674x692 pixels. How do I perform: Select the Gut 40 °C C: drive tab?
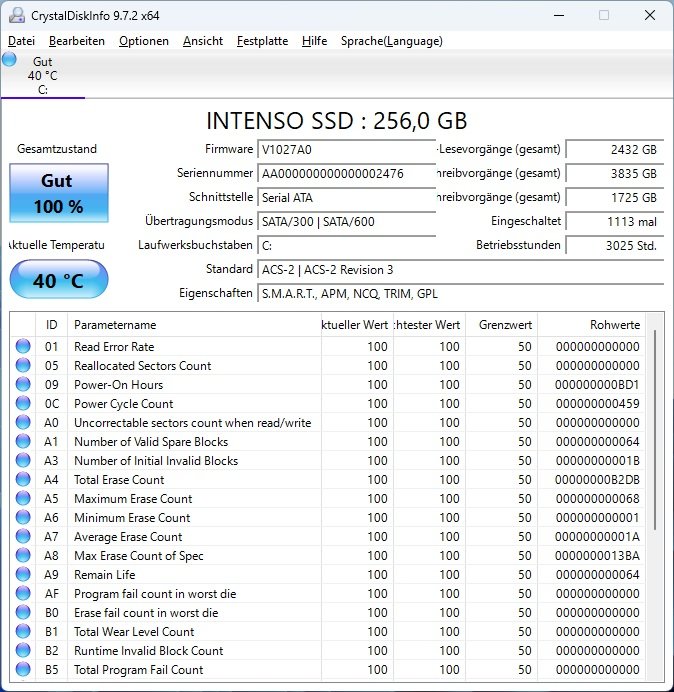point(42,75)
